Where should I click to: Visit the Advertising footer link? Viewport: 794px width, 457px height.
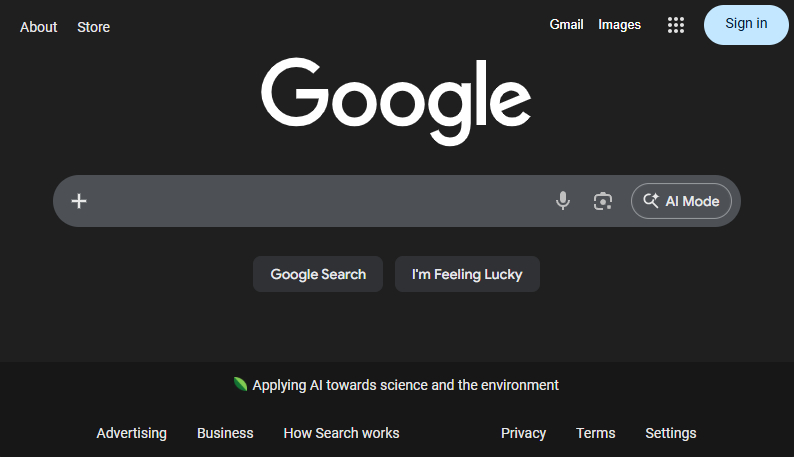131,433
